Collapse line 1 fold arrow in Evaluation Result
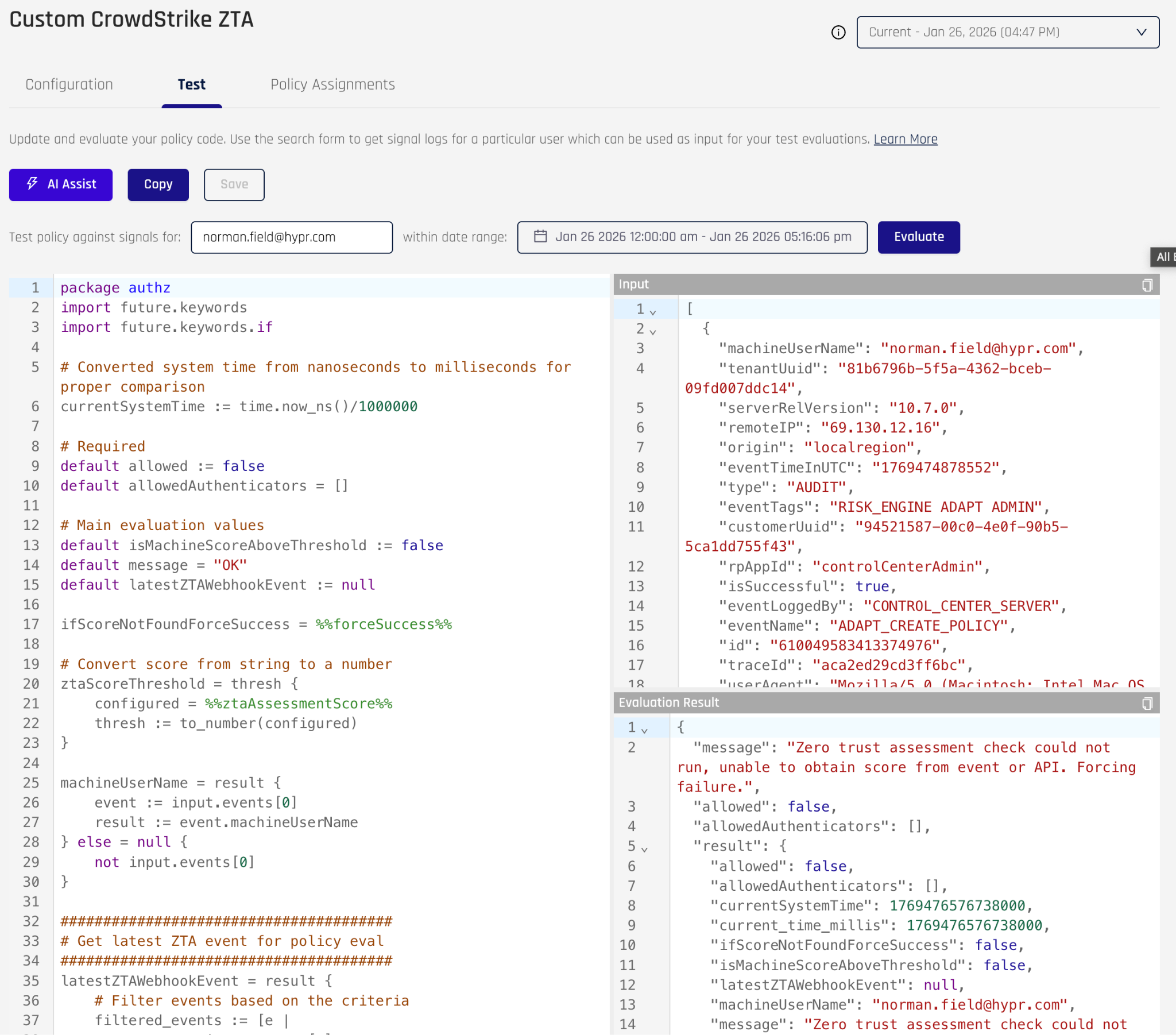1176x1035 pixels. point(644,730)
